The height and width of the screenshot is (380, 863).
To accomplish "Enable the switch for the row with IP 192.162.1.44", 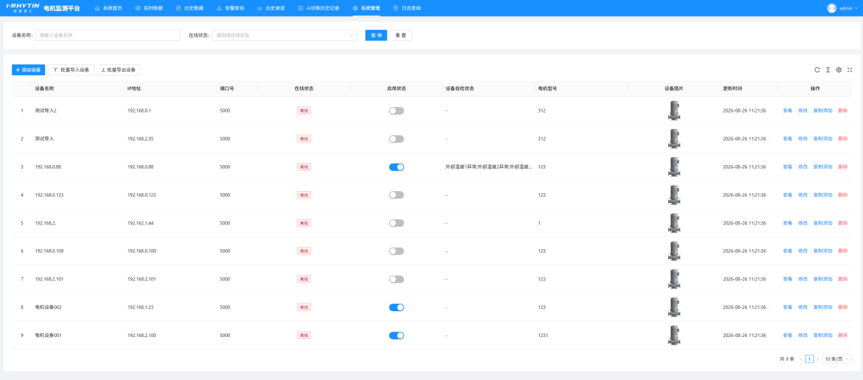I will pyautogui.click(x=396, y=223).
